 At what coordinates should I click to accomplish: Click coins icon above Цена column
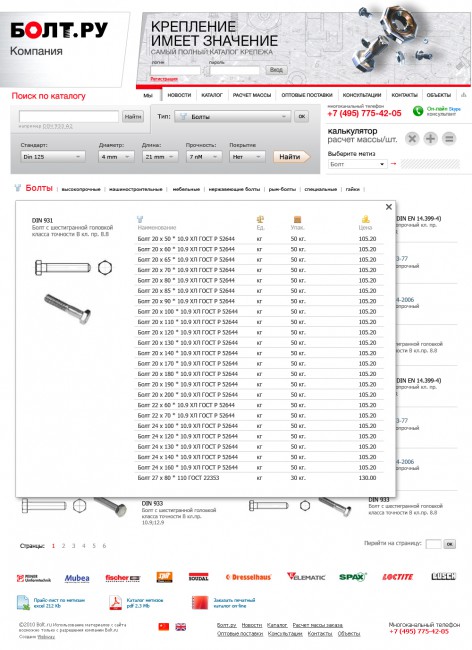click(365, 219)
